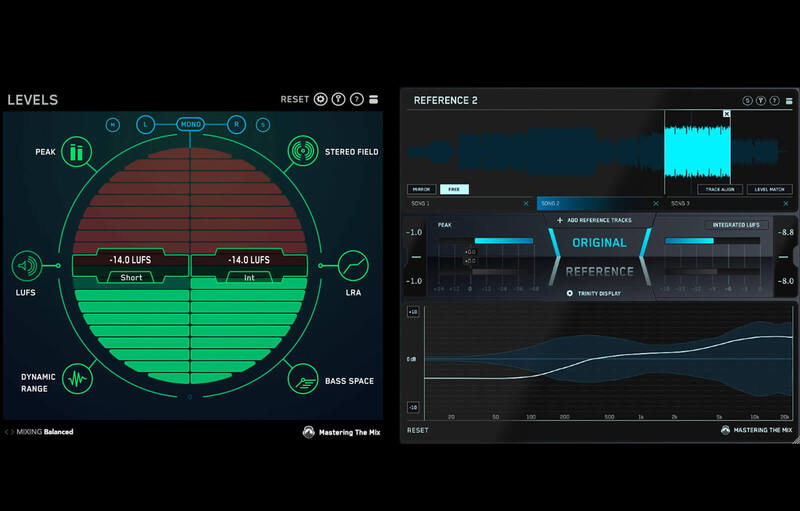Remove Song 1 reference track
Image resolution: width=800 pixels, height=511 pixels.
[526, 203]
